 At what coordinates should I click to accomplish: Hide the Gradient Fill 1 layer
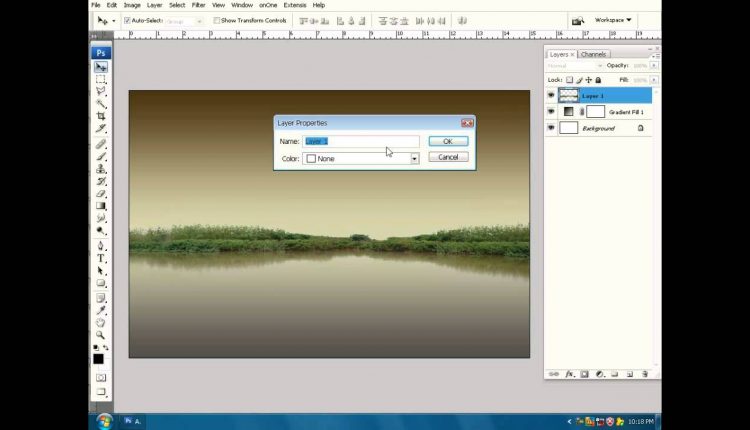click(x=551, y=111)
